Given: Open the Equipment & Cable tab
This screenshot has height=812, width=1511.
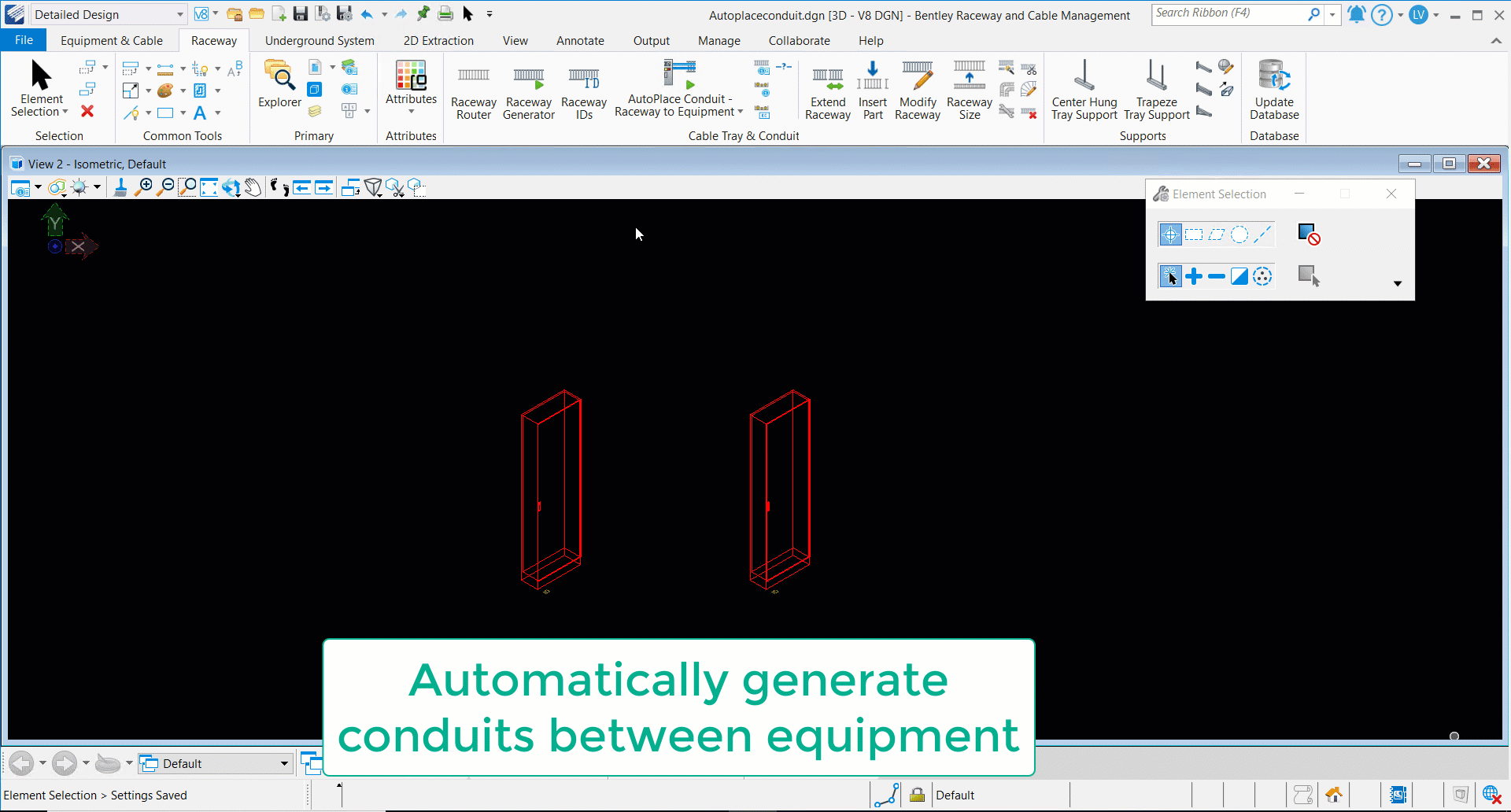Looking at the screenshot, I should 112,41.
